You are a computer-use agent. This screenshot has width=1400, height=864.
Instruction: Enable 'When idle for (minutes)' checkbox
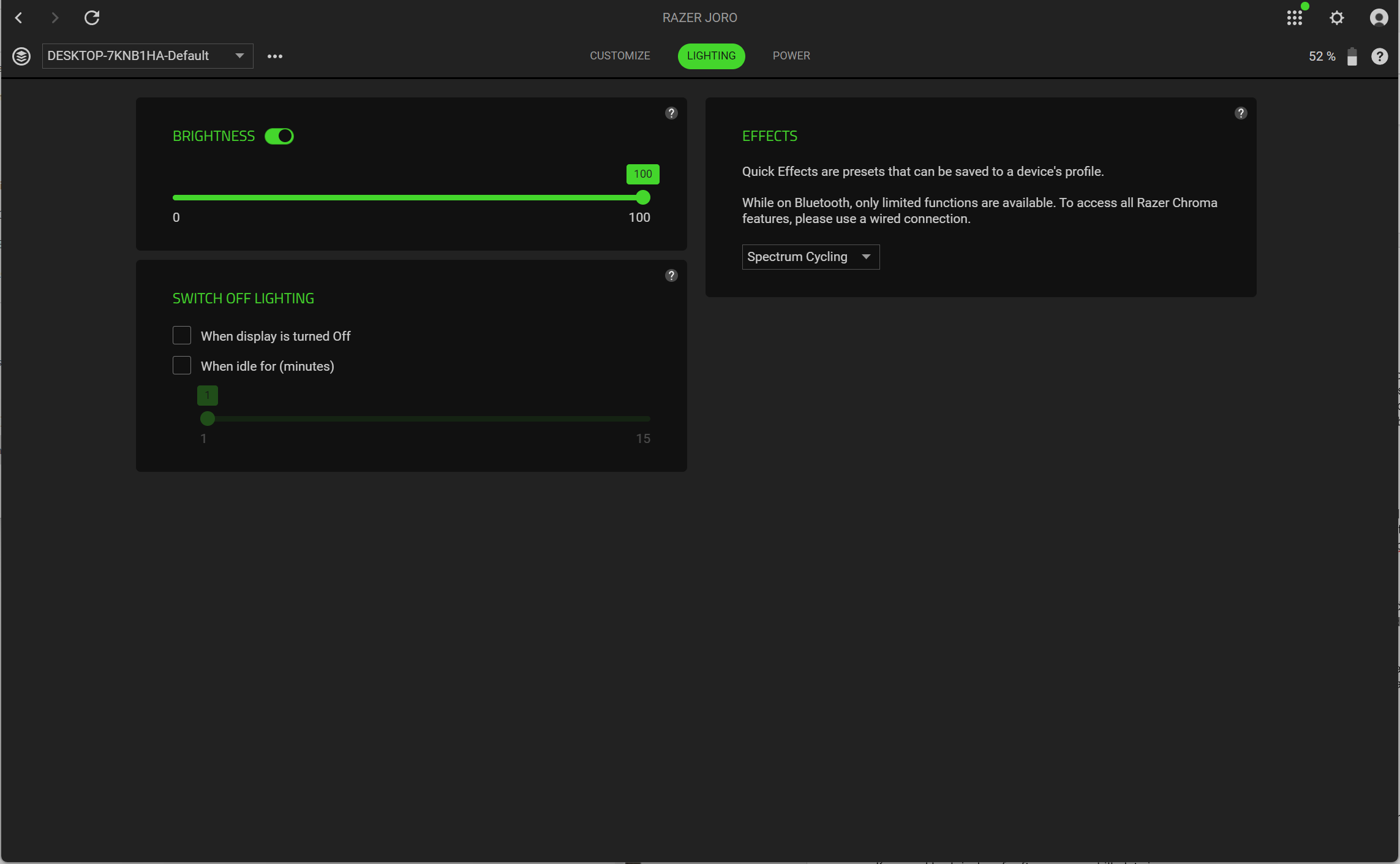click(182, 366)
